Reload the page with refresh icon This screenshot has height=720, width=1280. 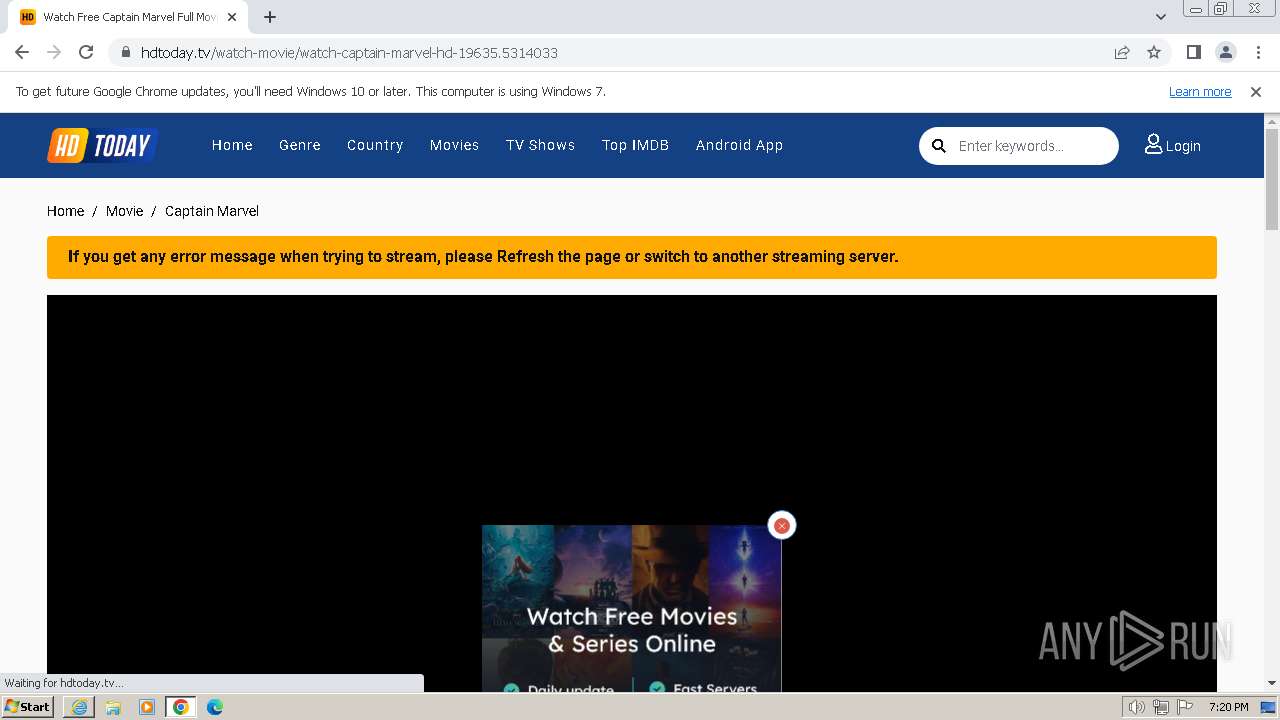[x=86, y=52]
